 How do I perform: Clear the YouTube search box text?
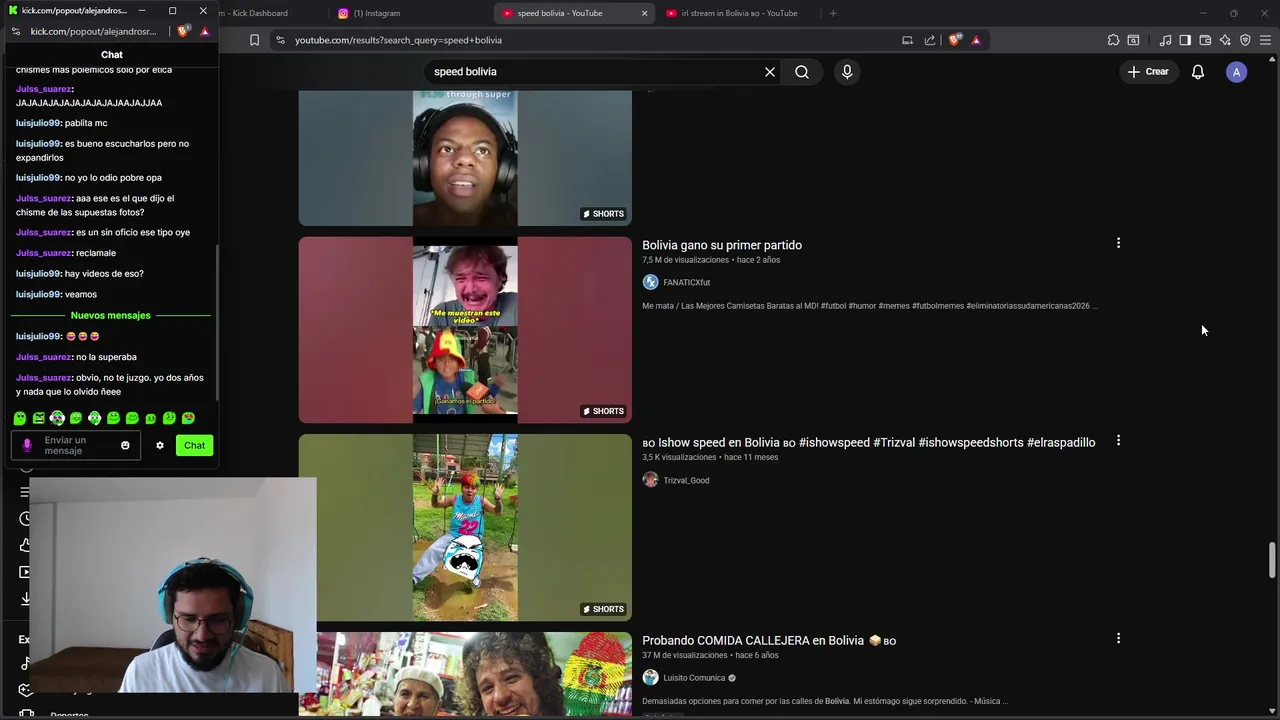click(x=770, y=72)
